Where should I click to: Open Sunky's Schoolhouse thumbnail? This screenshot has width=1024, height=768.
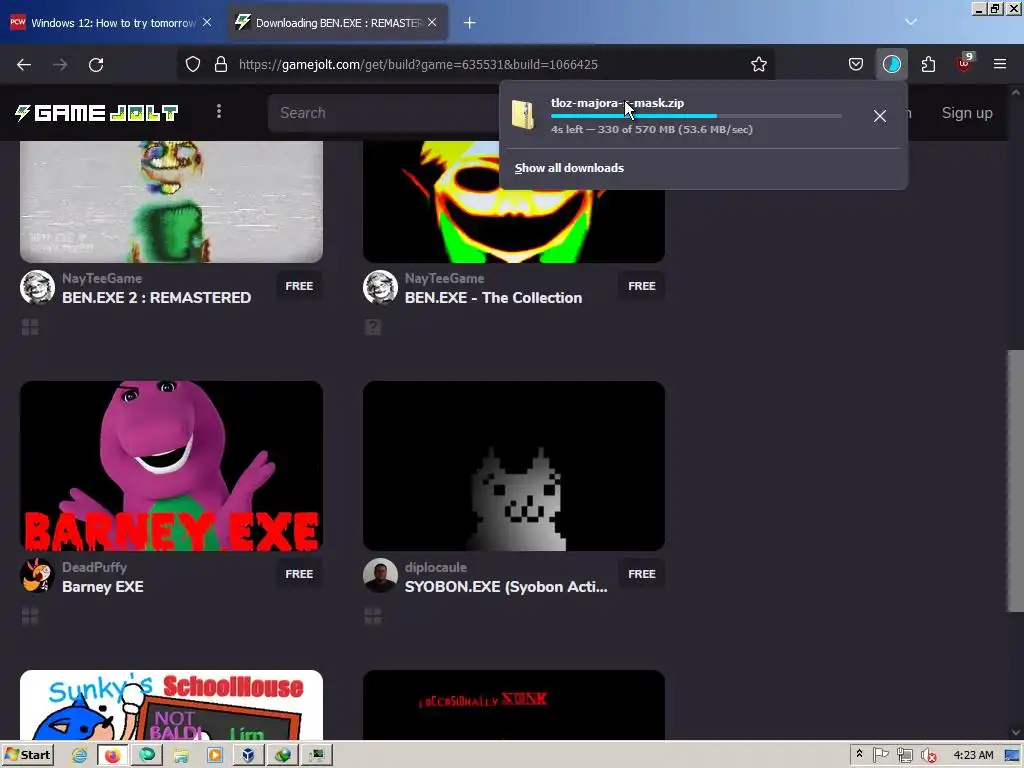(x=171, y=705)
